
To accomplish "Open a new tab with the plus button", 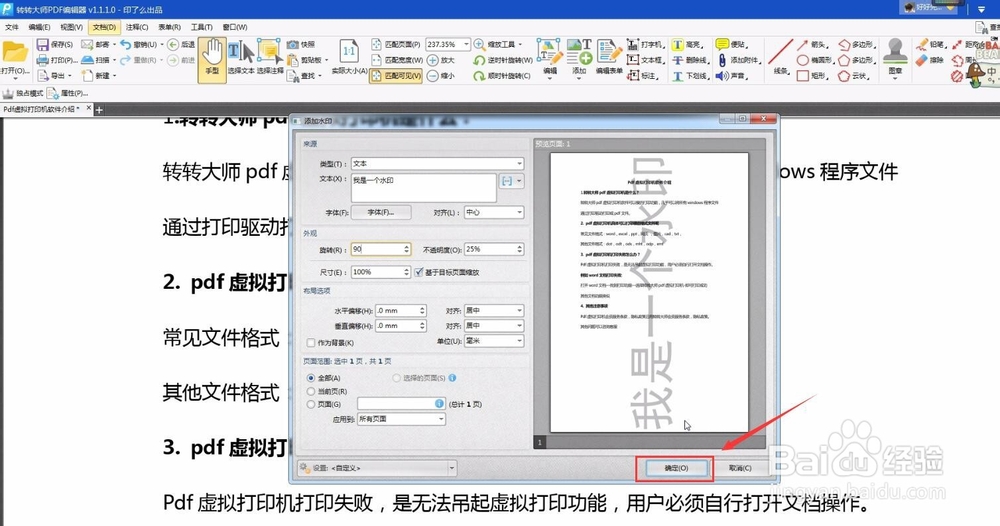I will click(x=99, y=110).
